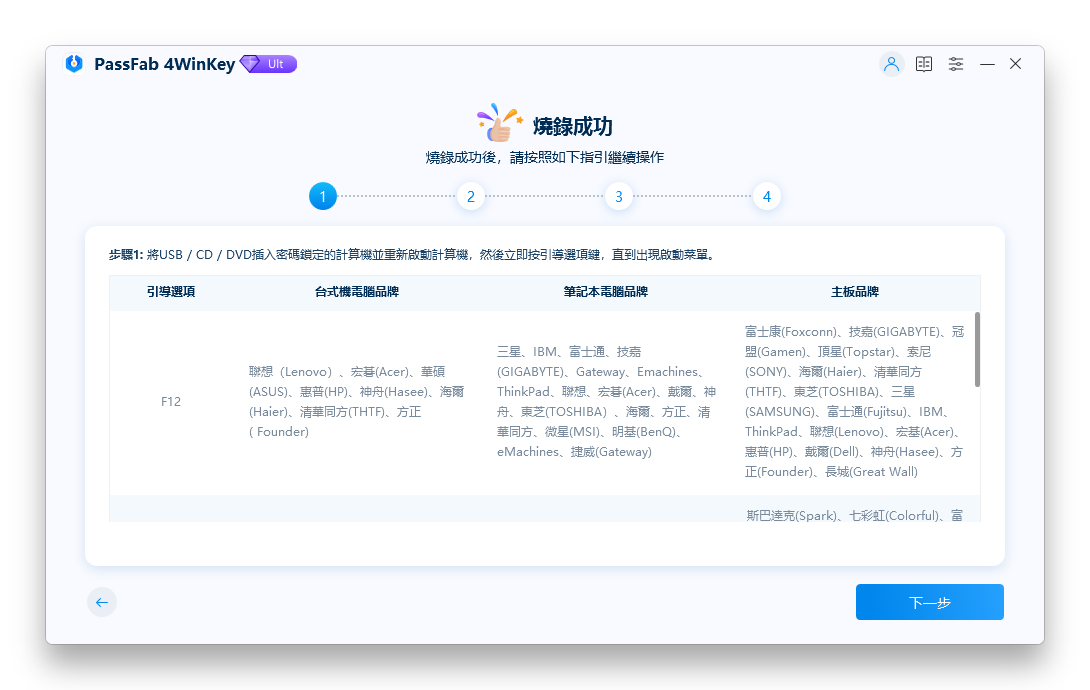The width and height of the screenshot is (1090, 690).
Task: Close the PassFab 4WinKey window
Action: (x=1015, y=64)
